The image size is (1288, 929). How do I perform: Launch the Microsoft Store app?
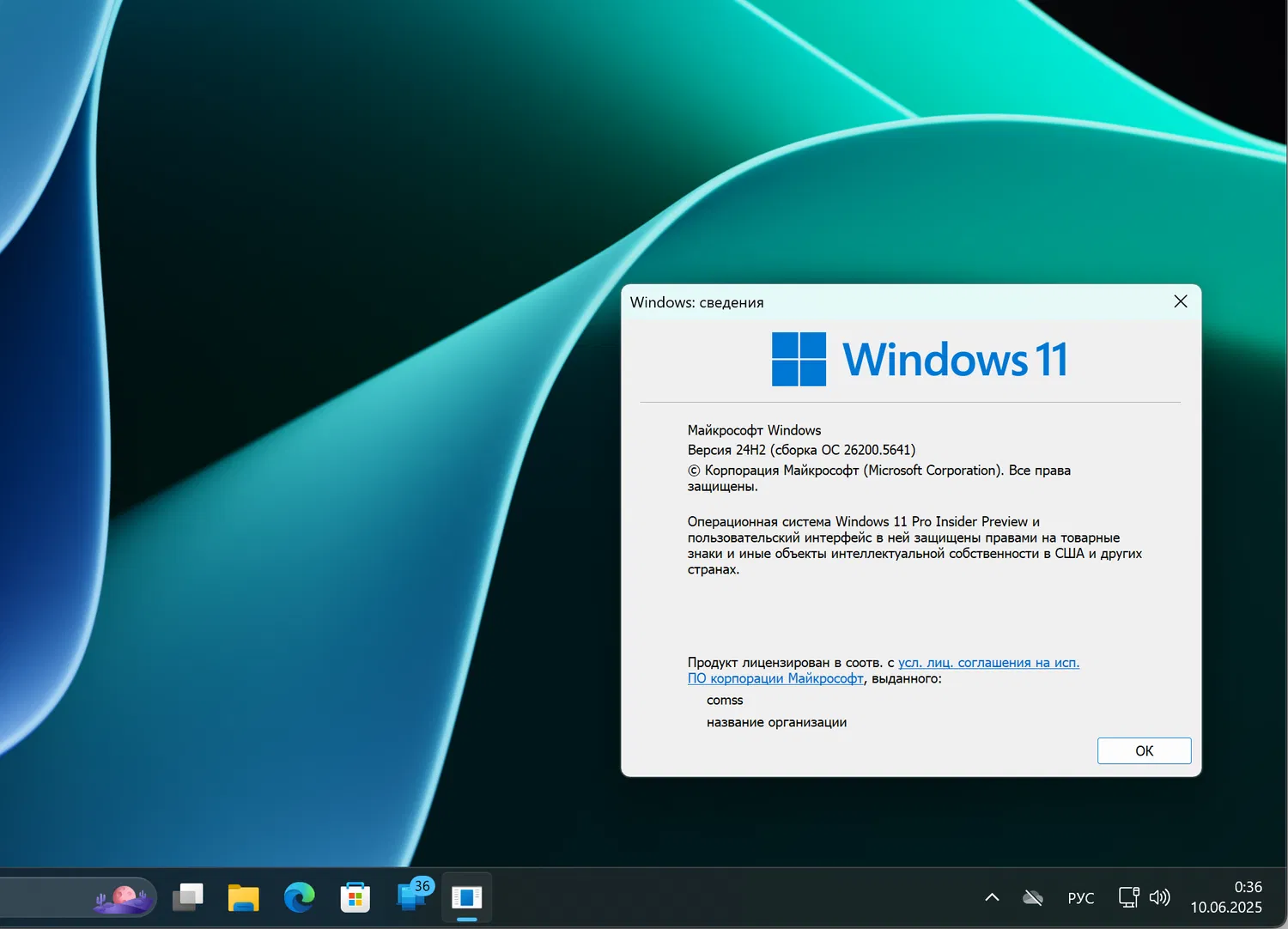pos(355,897)
